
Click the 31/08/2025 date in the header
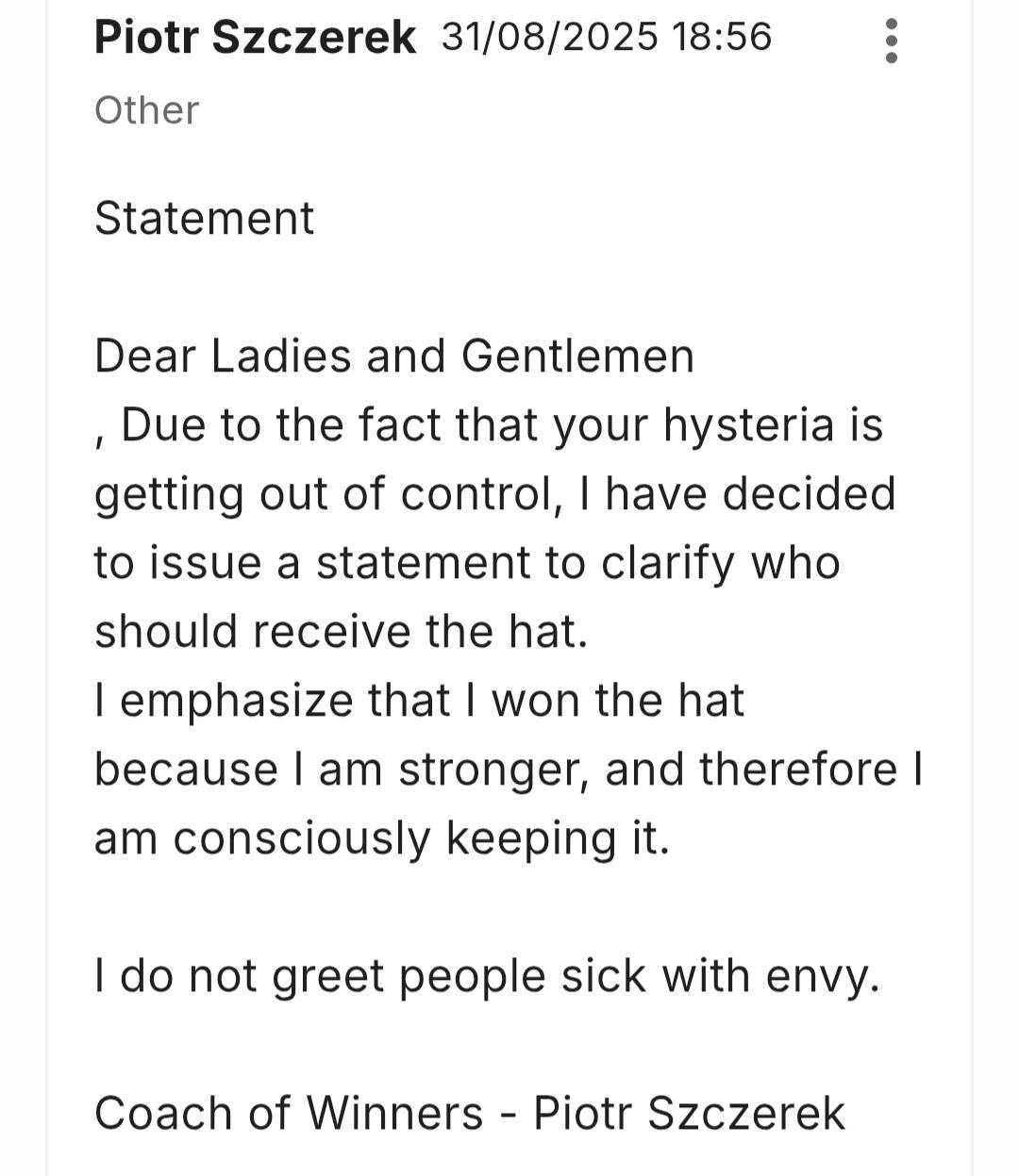(x=550, y=37)
